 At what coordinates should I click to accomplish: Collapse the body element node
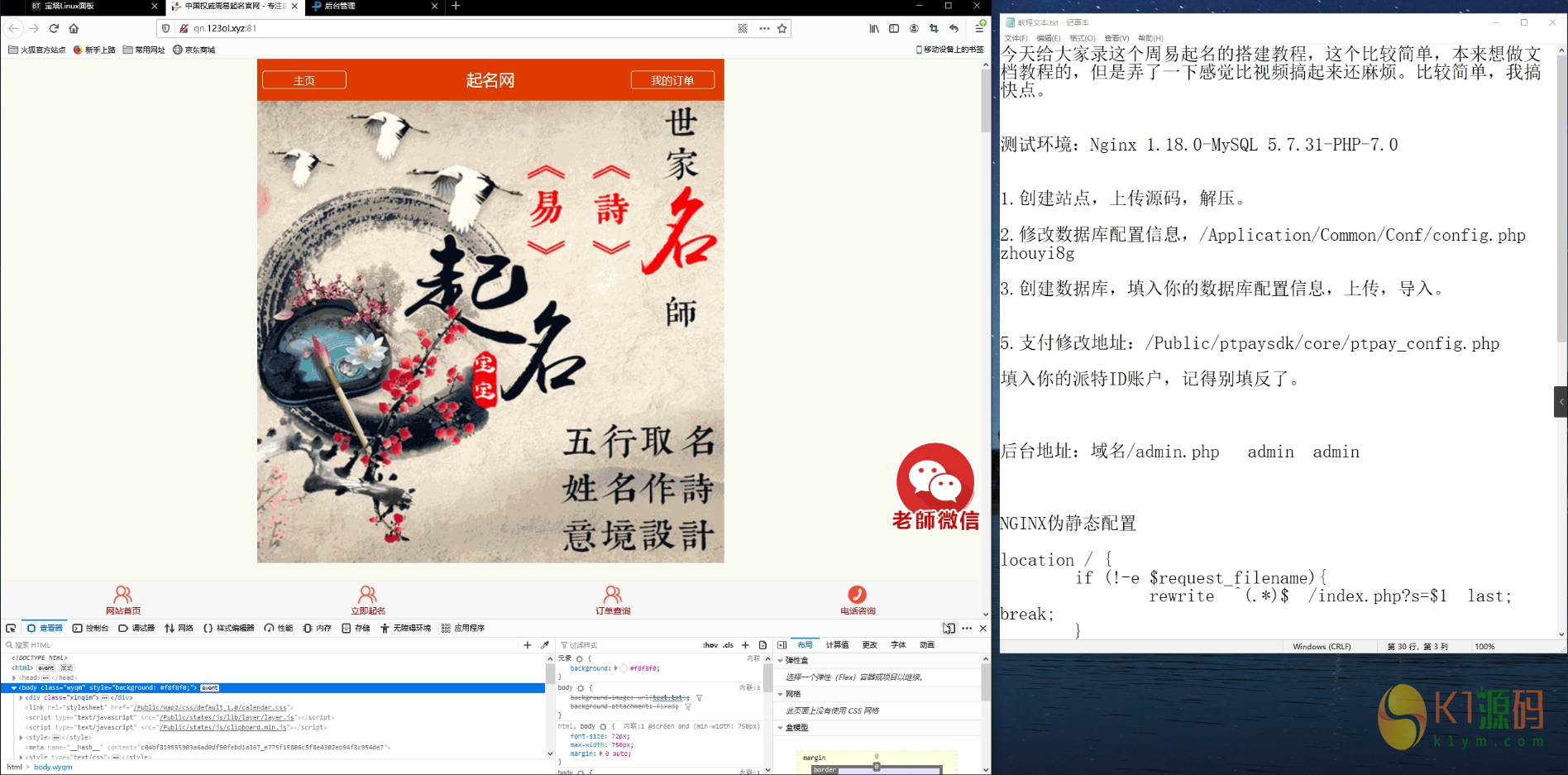click(x=14, y=688)
